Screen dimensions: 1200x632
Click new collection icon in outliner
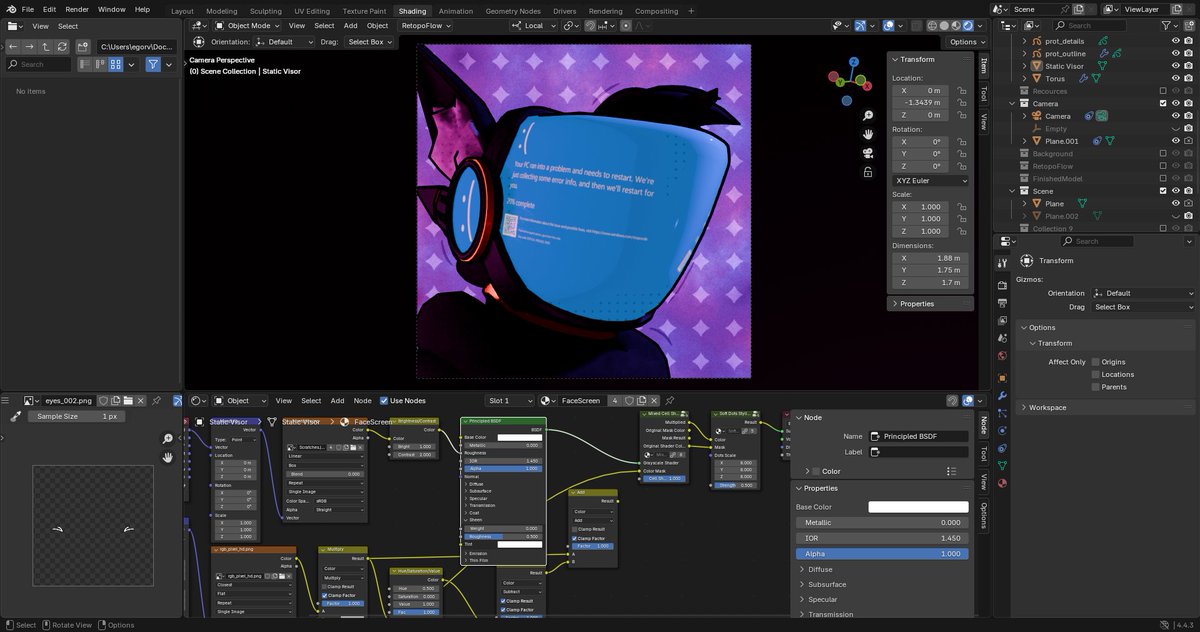pos(1189,25)
